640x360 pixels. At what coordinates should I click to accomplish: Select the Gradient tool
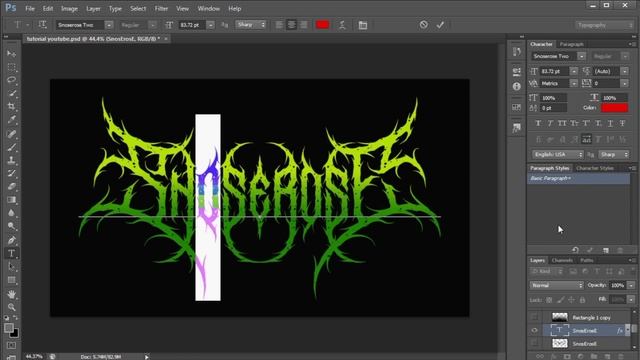point(11,200)
